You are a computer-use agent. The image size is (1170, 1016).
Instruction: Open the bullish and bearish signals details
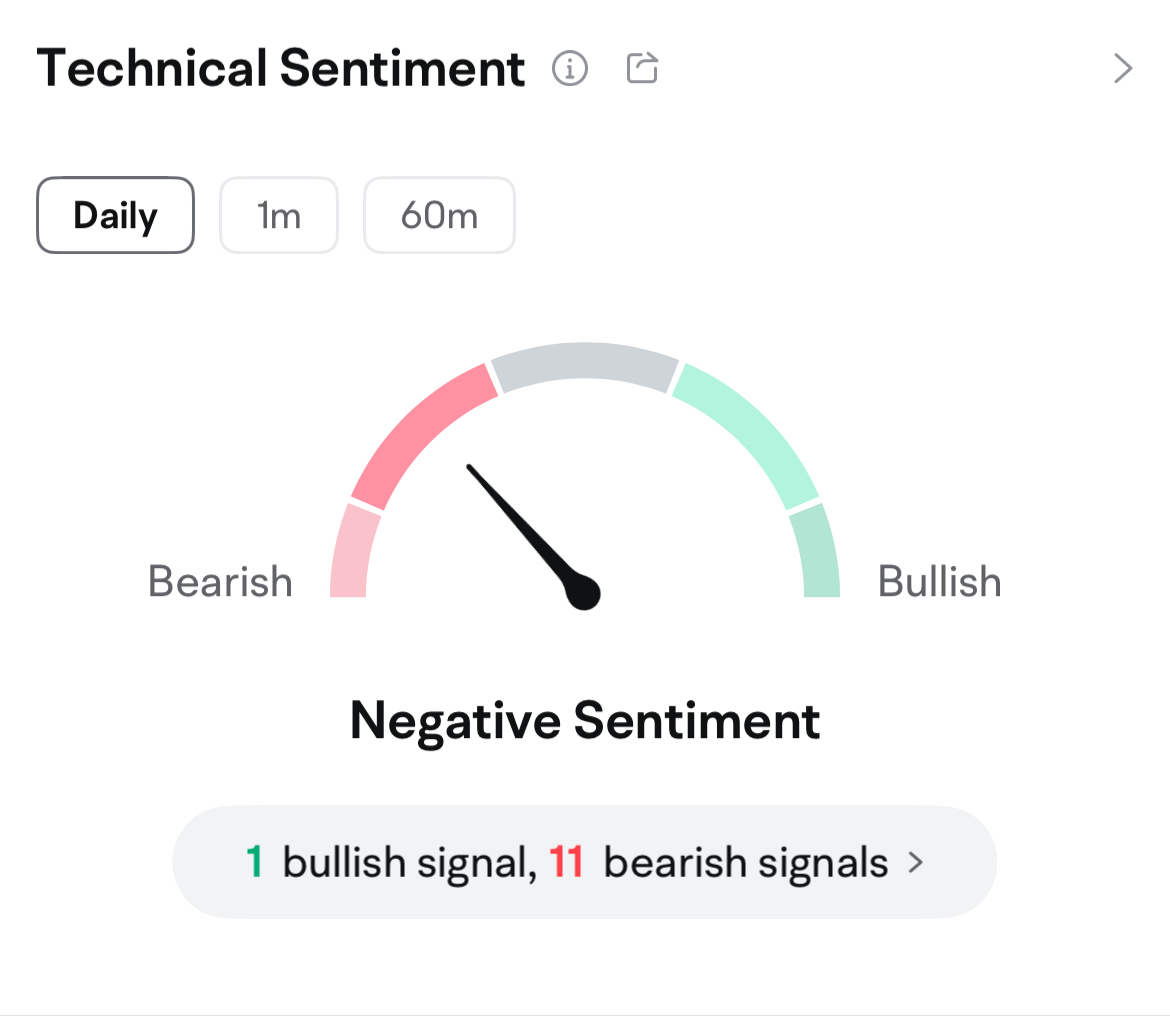point(584,862)
